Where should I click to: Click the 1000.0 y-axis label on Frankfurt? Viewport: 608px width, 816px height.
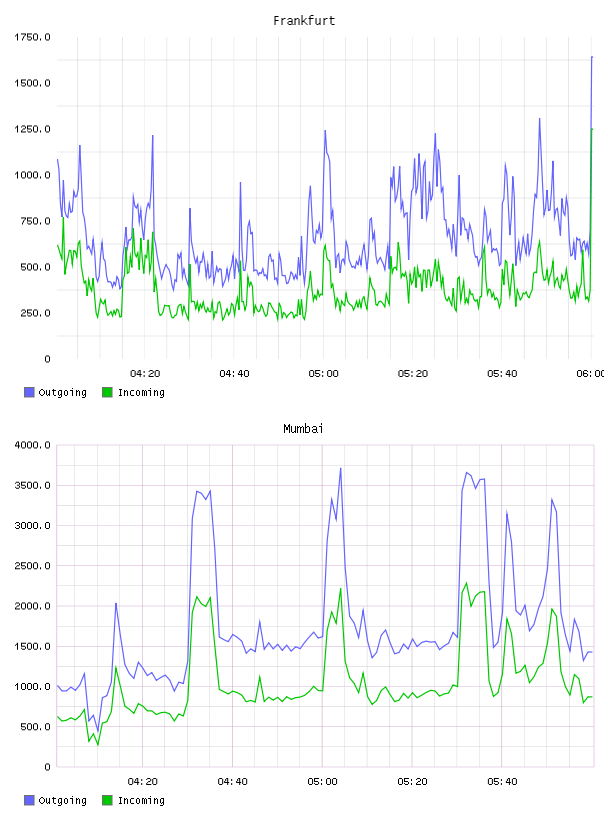click(x=32, y=175)
